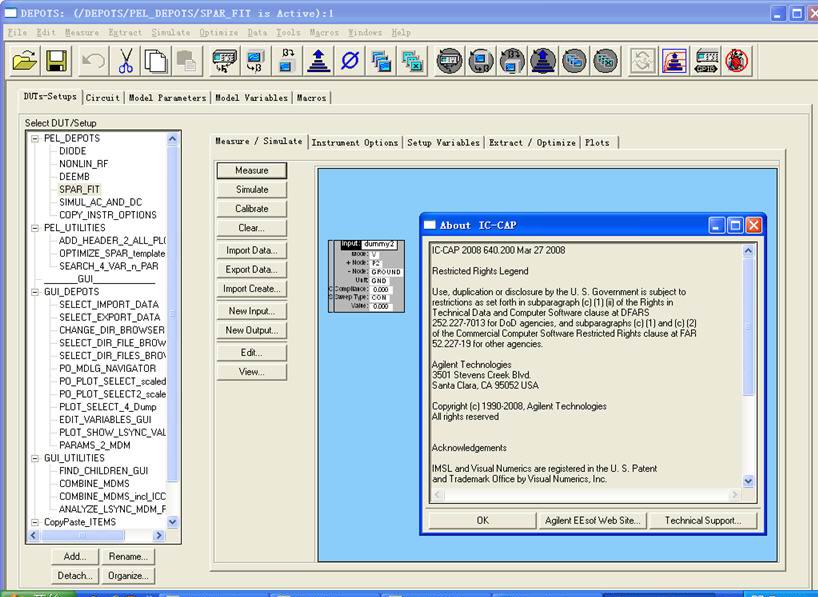Screen dimensions: 818x597
Task: Click the round close-all-plots icon
Action: [x=606, y=61]
